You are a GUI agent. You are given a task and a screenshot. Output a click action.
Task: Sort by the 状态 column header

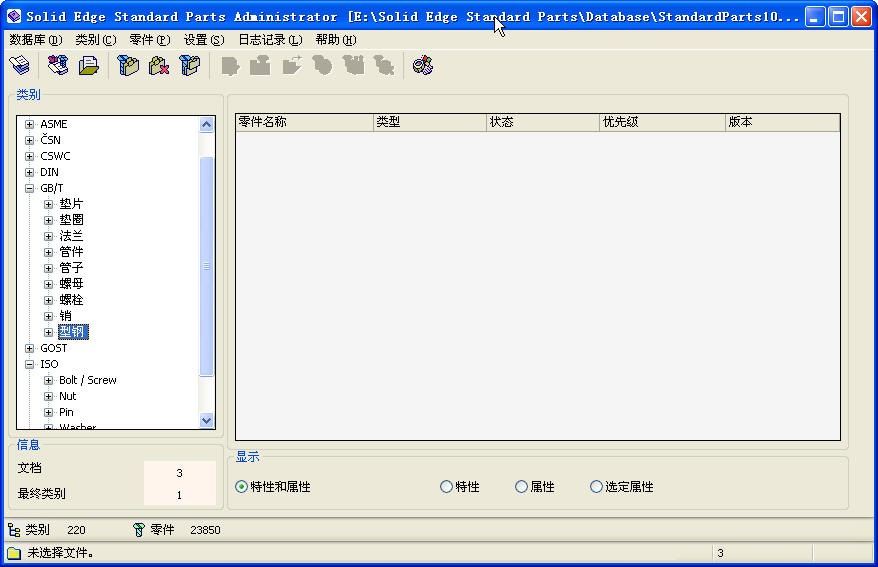click(543, 122)
